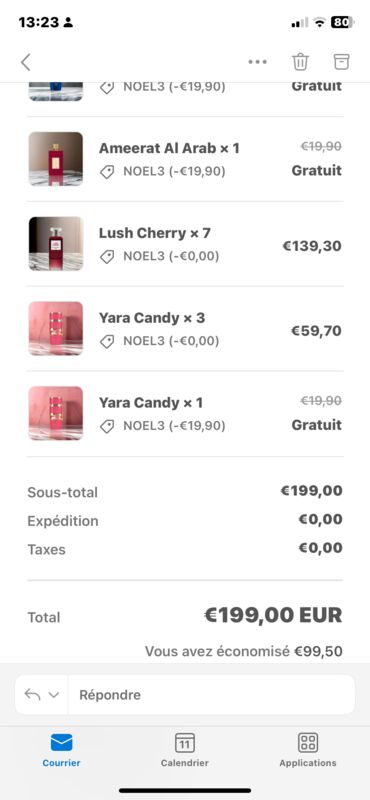Expand reply options dropdown chevron
The width and height of the screenshot is (370, 800).
pos(54,695)
